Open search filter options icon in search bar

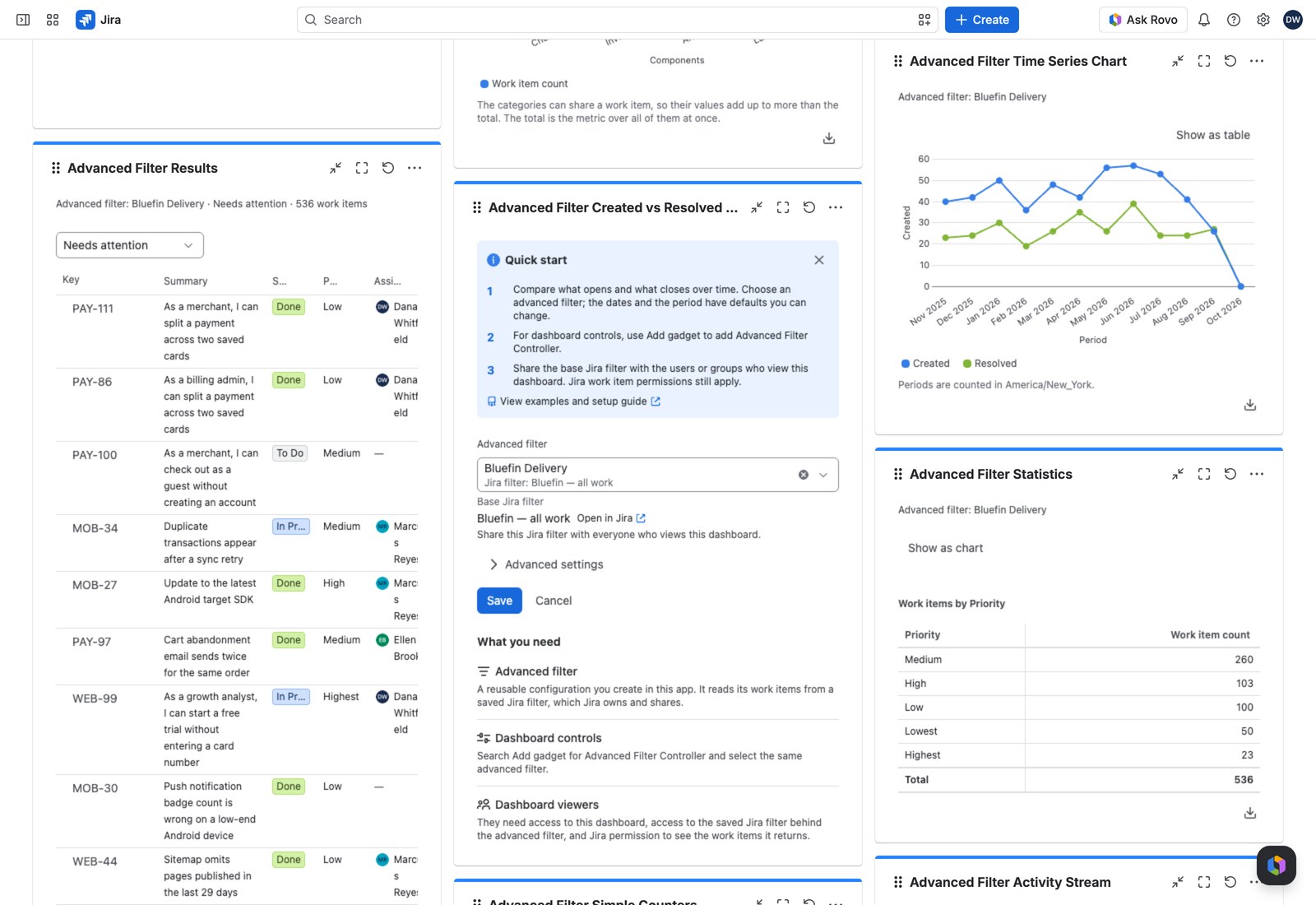point(924,20)
